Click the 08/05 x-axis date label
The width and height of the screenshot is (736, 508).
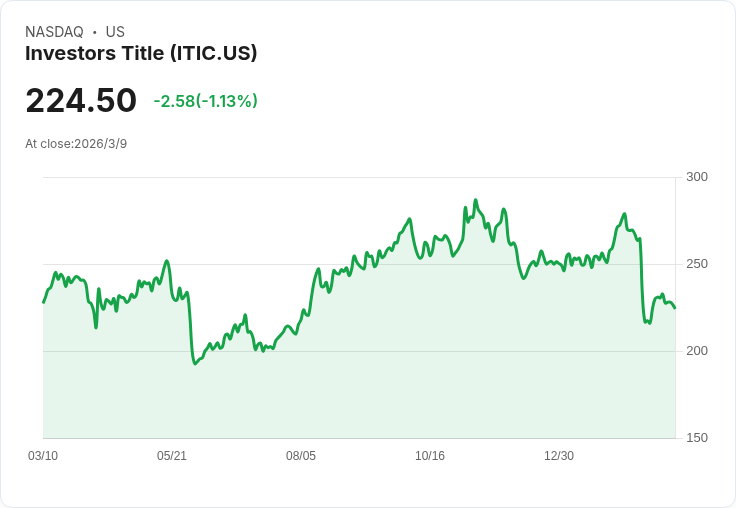pyautogui.click(x=301, y=455)
